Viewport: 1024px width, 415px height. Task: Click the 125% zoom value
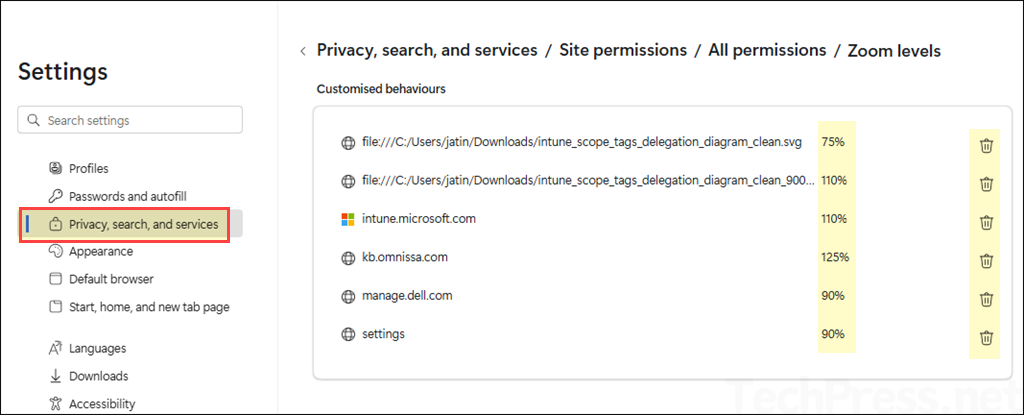coord(835,257)
